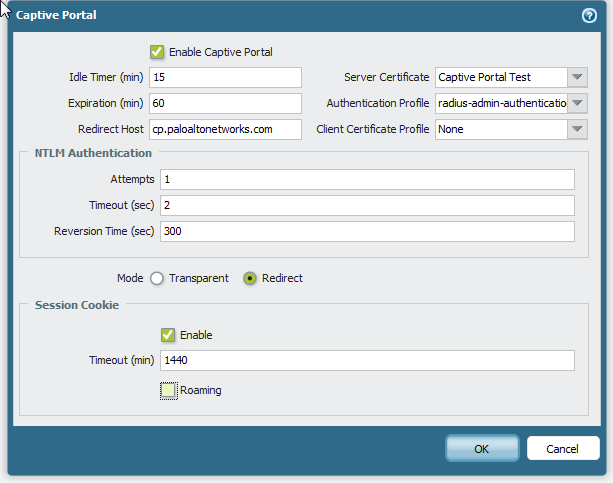
Task: Click the Cancel button
Action: [x=563, y=448]
